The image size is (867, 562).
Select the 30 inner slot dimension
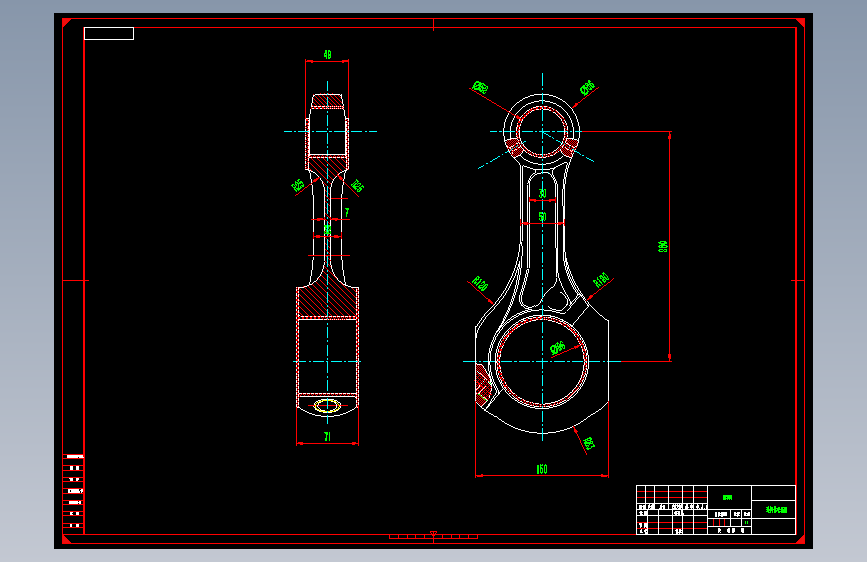(542, 193)
